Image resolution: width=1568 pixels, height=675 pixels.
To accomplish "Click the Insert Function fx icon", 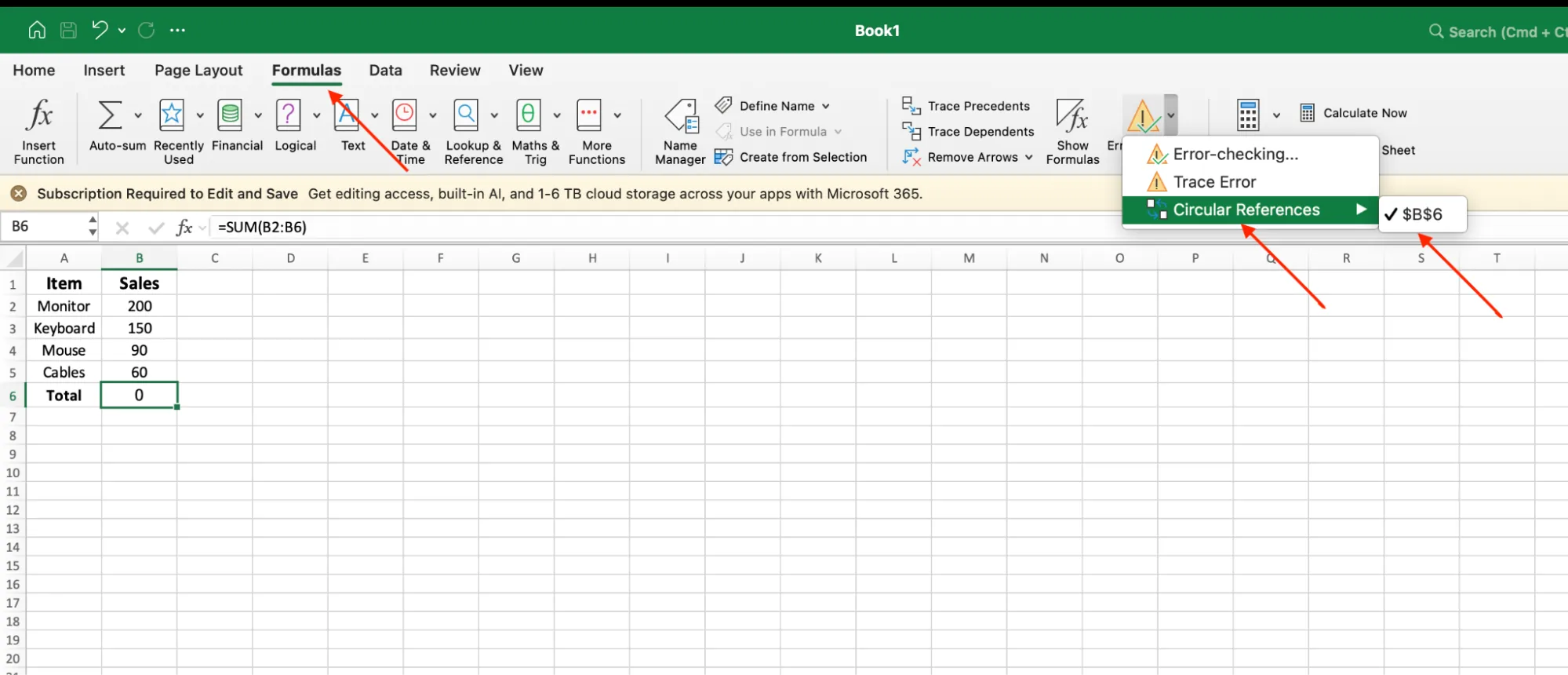I will click(38, 115).
